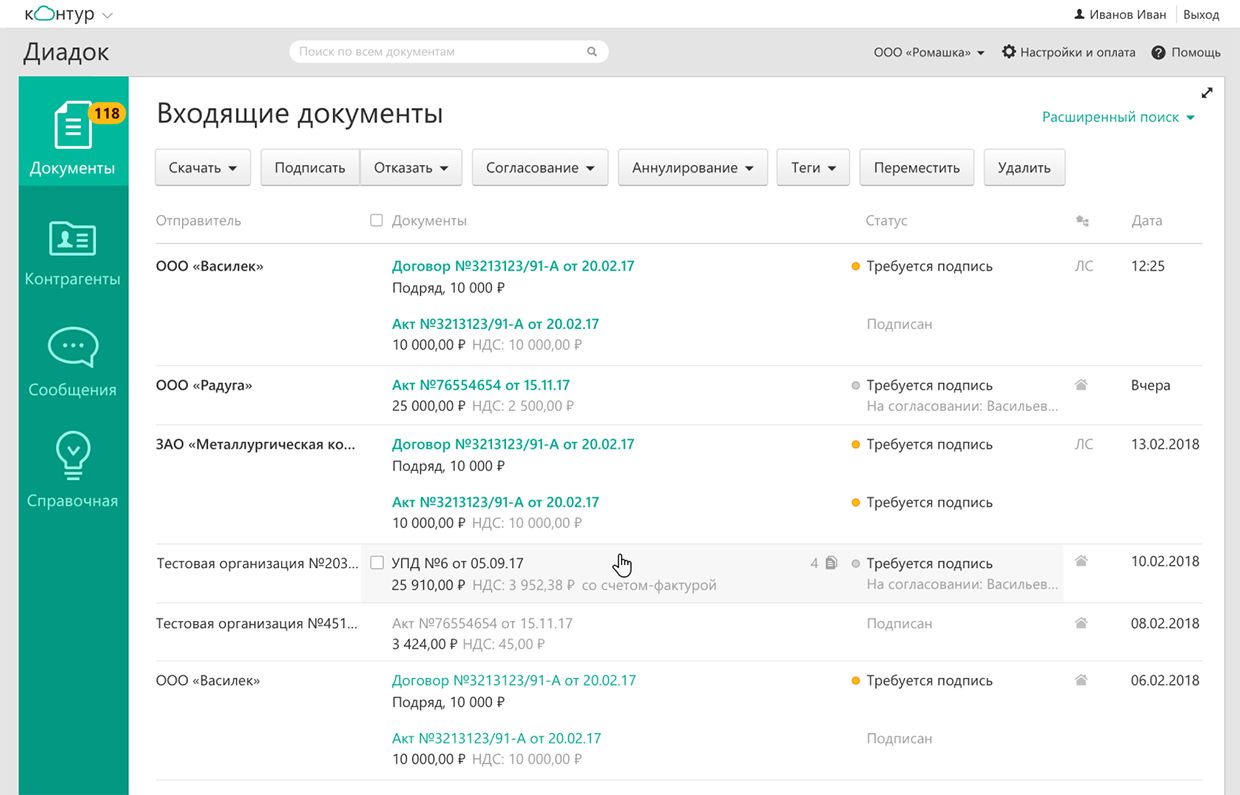Select checkbox next to УПД №6
The image size is (1240, 795).
(377, 562)
